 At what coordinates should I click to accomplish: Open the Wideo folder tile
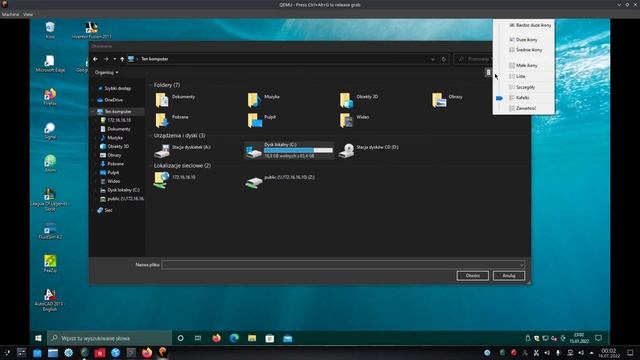354,120
